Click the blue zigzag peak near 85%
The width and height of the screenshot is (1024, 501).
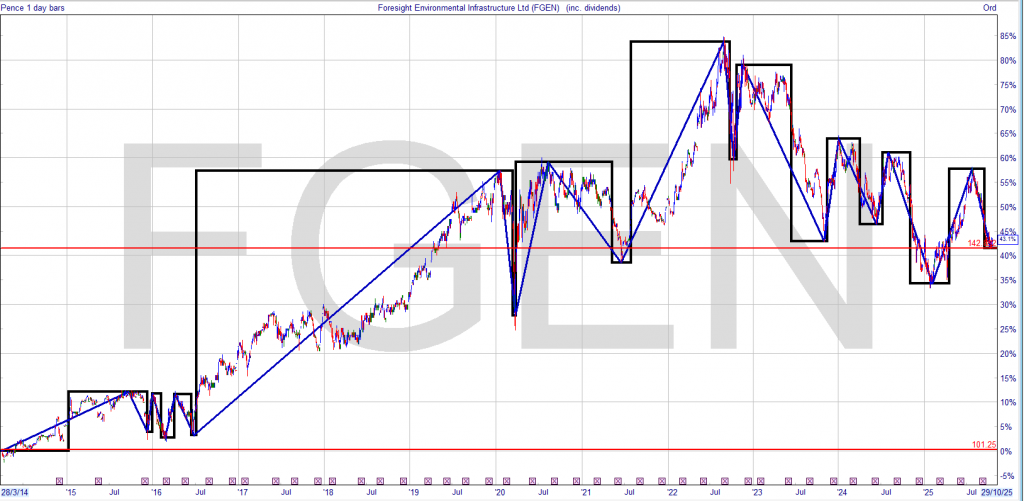coord(724,41)
